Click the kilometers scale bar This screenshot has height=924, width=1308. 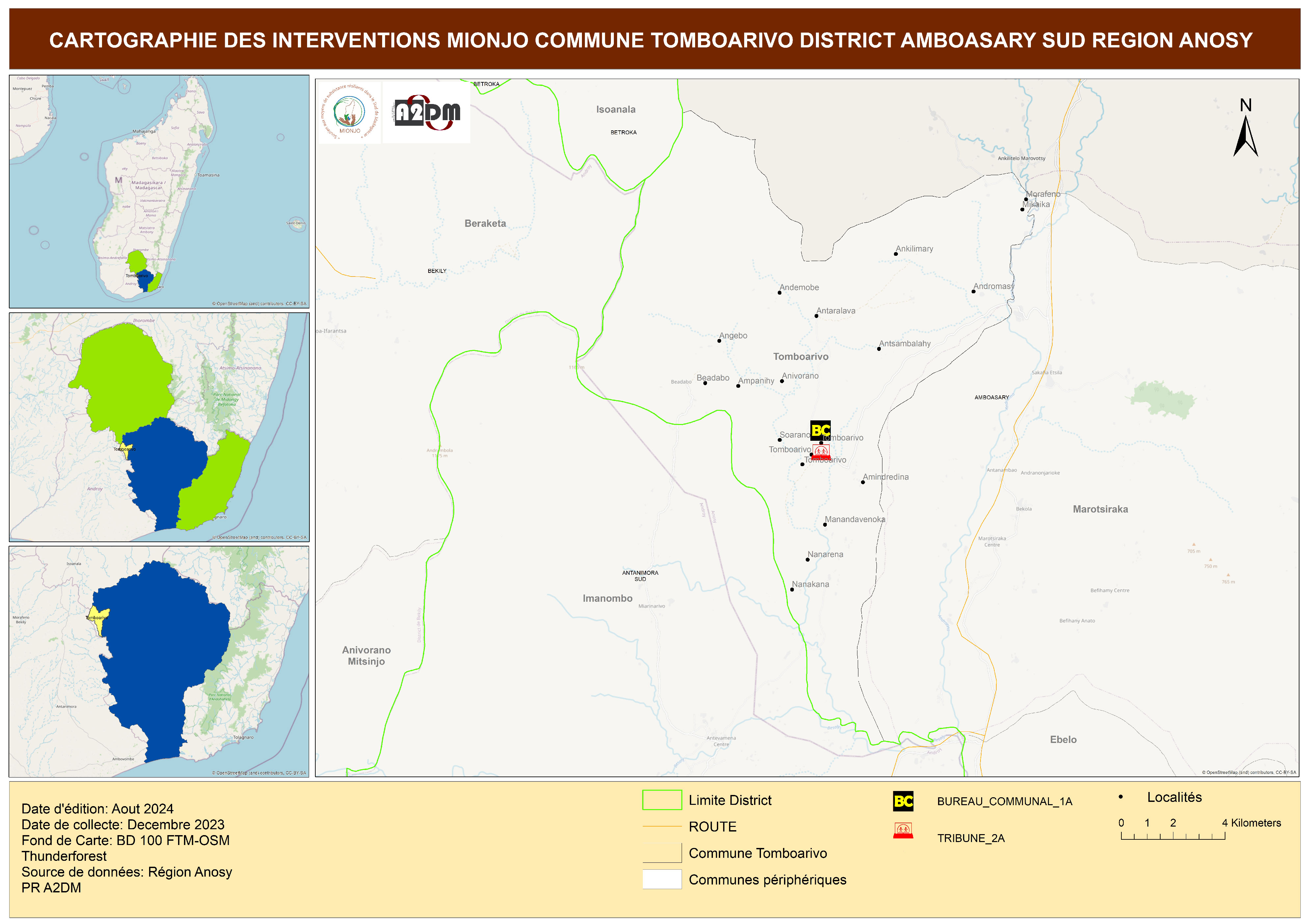coord(1172,836)
